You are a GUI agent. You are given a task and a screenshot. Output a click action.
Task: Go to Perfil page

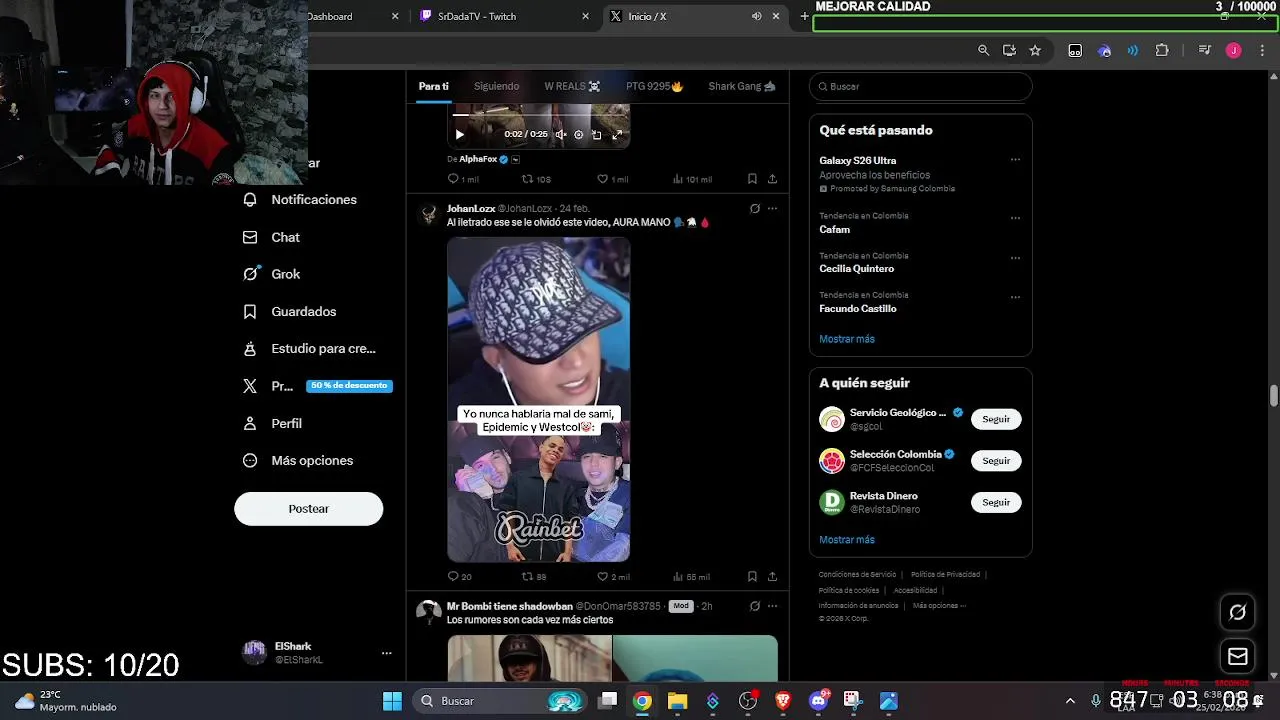tap(273, 423)
